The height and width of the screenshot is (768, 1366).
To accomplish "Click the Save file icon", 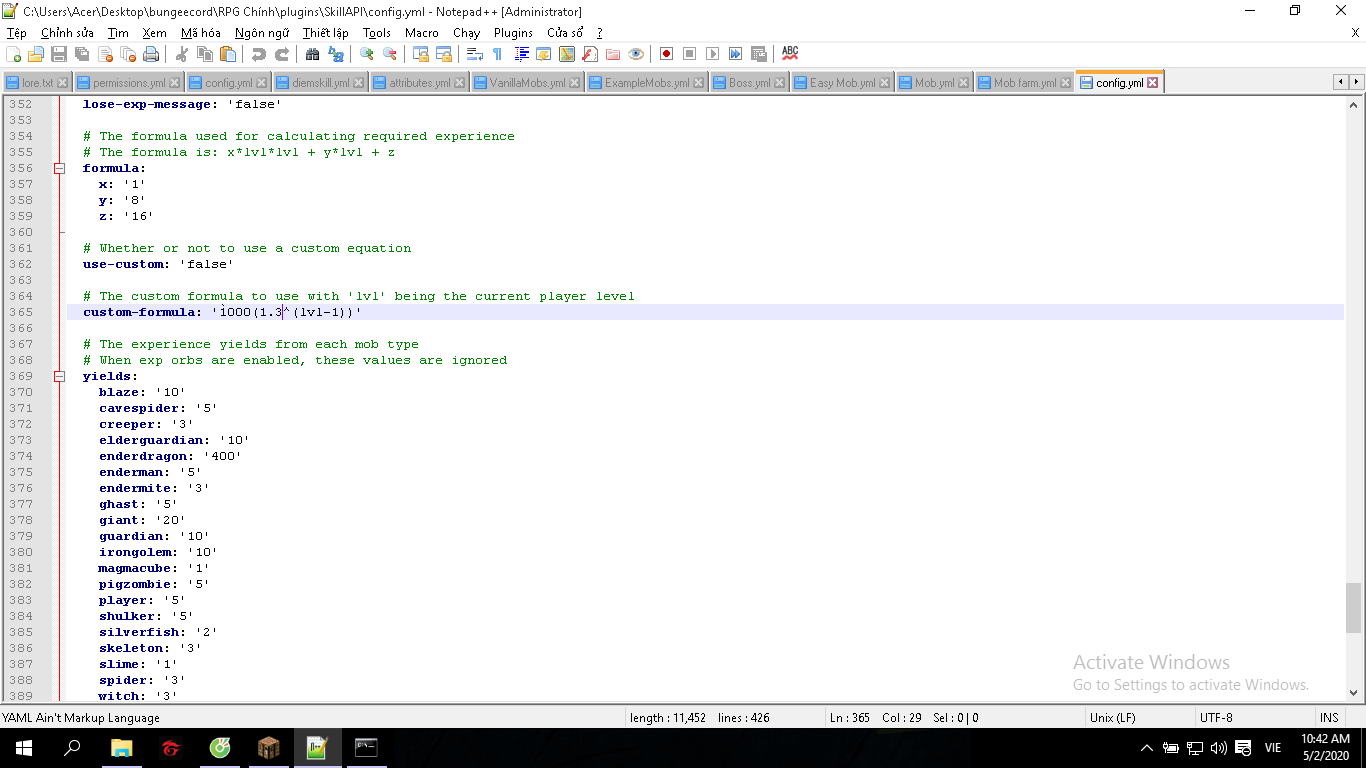I will click(x=59, y=54).
